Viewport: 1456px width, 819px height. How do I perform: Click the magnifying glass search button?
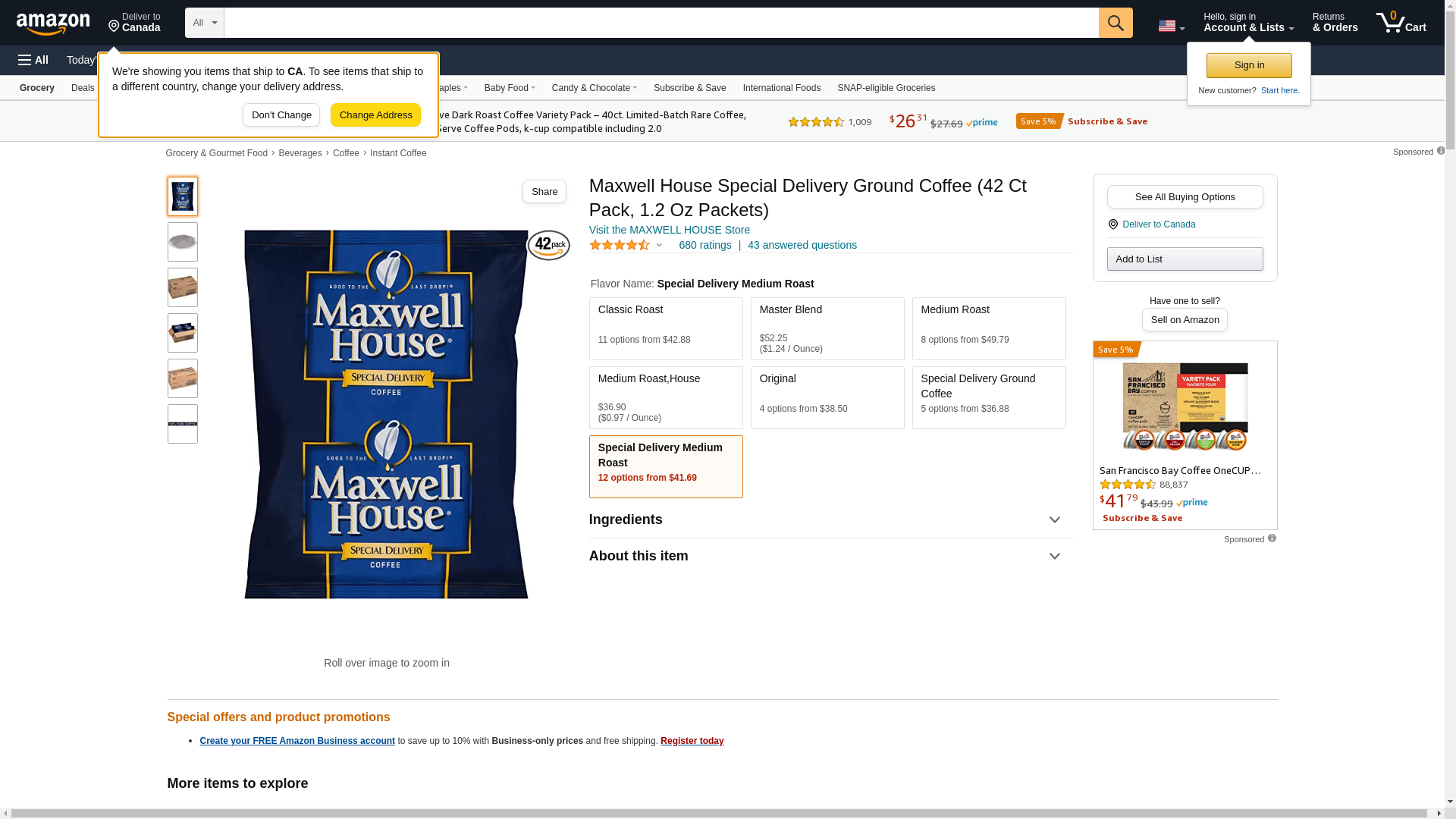coord(1115,23)
